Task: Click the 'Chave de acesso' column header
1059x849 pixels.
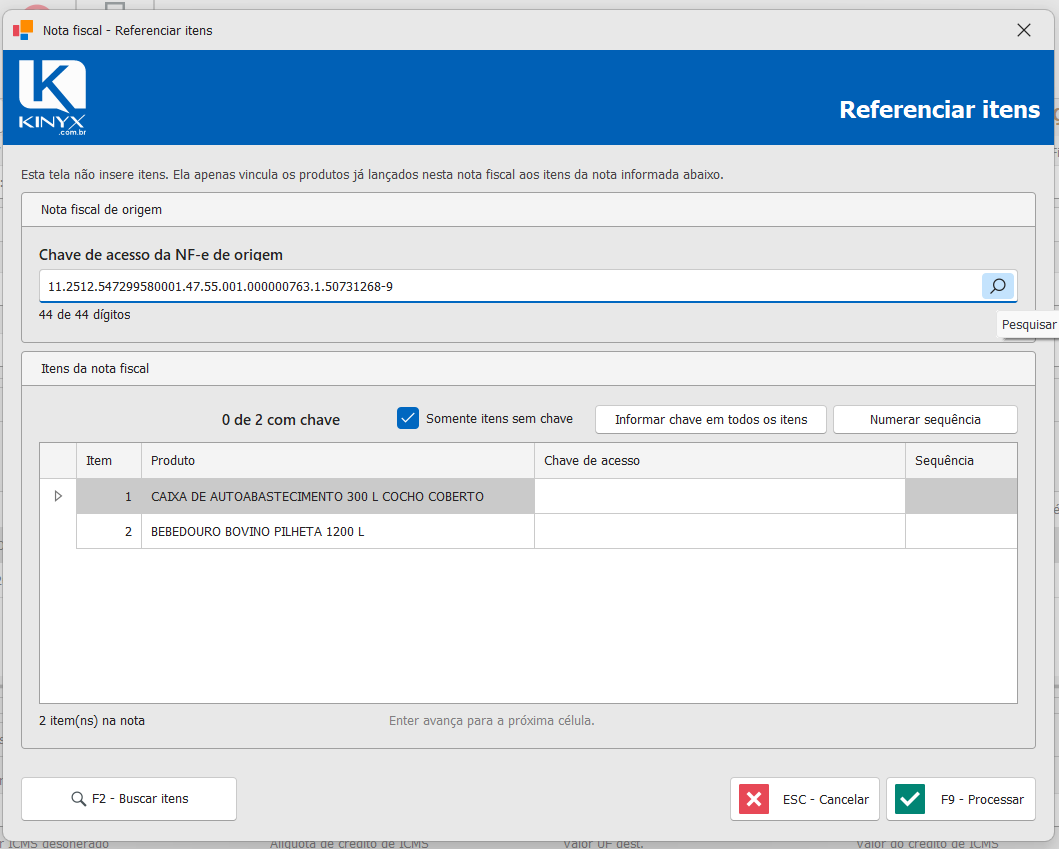Action: click(720, 461)
